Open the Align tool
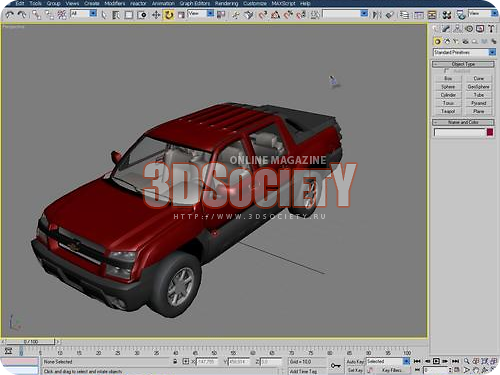Screen dimensions: 500x375 click(x=390, y=15)
